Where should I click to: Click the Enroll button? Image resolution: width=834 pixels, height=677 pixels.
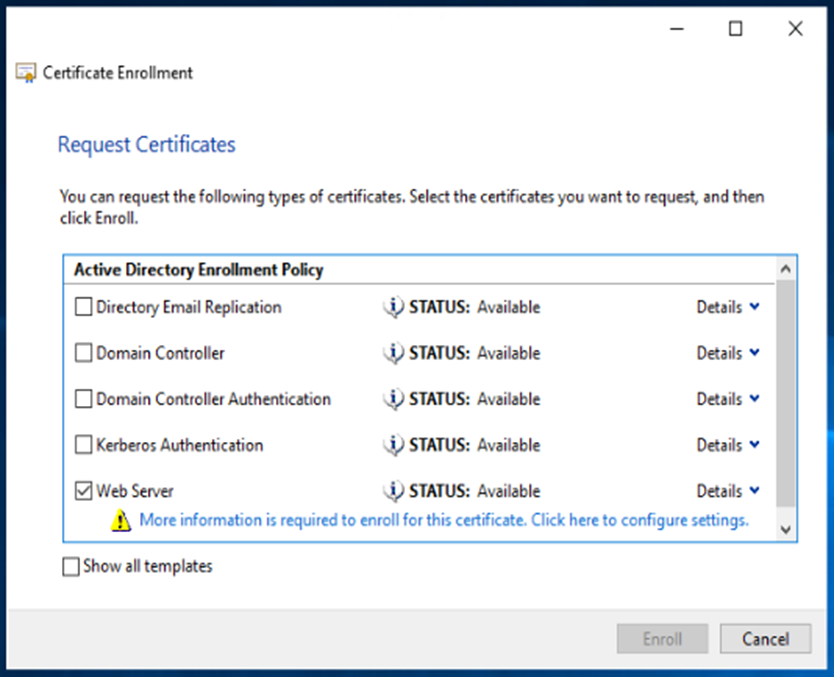click(x=662, y=639)
